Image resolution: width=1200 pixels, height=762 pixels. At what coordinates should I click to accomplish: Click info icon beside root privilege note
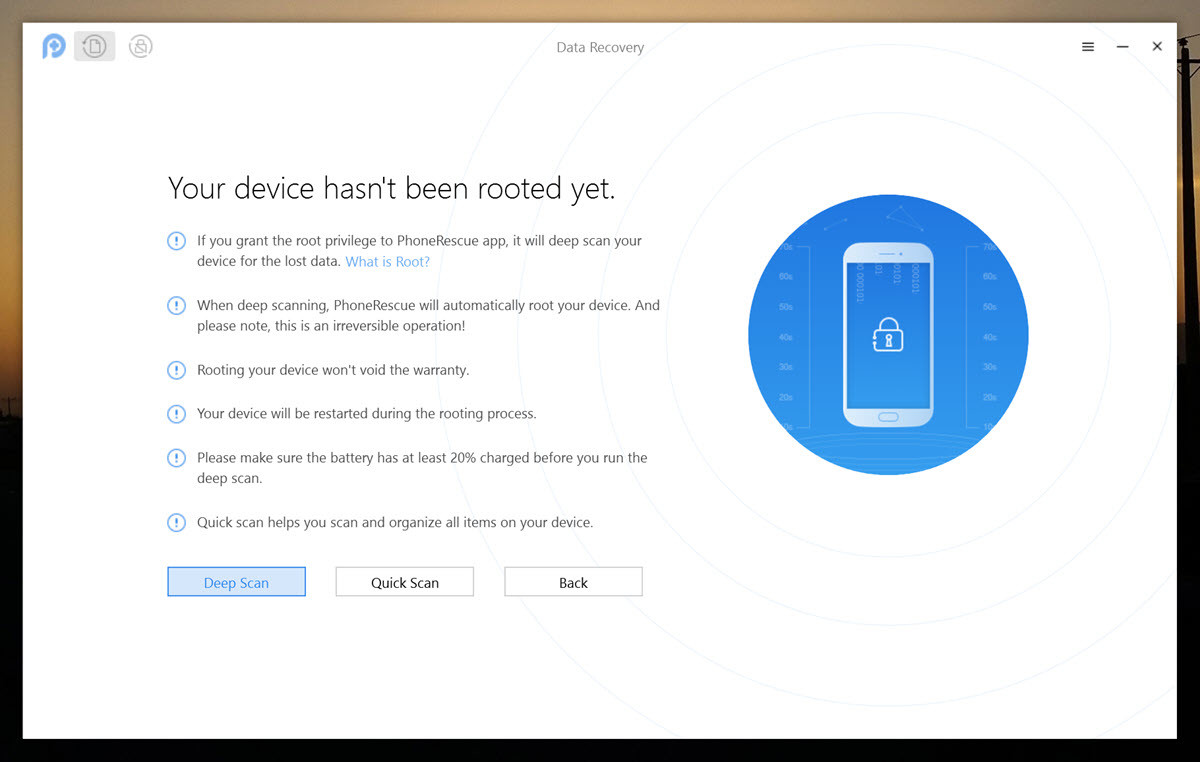176,241
